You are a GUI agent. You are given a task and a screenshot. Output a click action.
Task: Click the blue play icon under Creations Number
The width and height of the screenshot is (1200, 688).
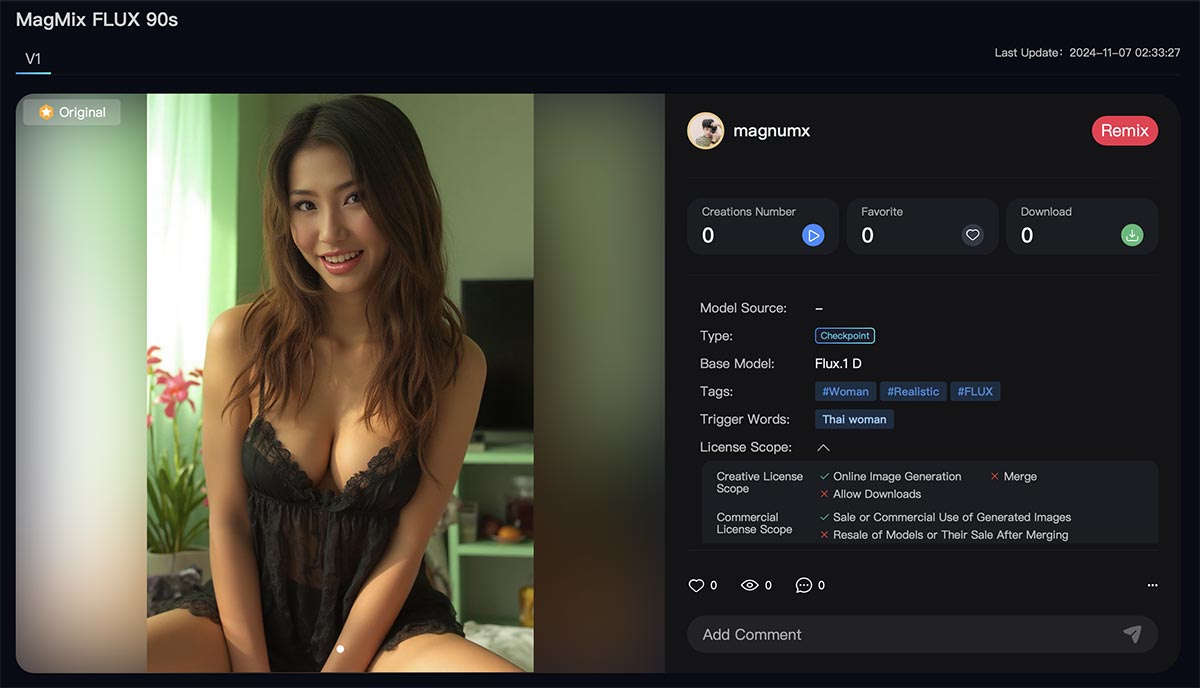coord(813,236)
